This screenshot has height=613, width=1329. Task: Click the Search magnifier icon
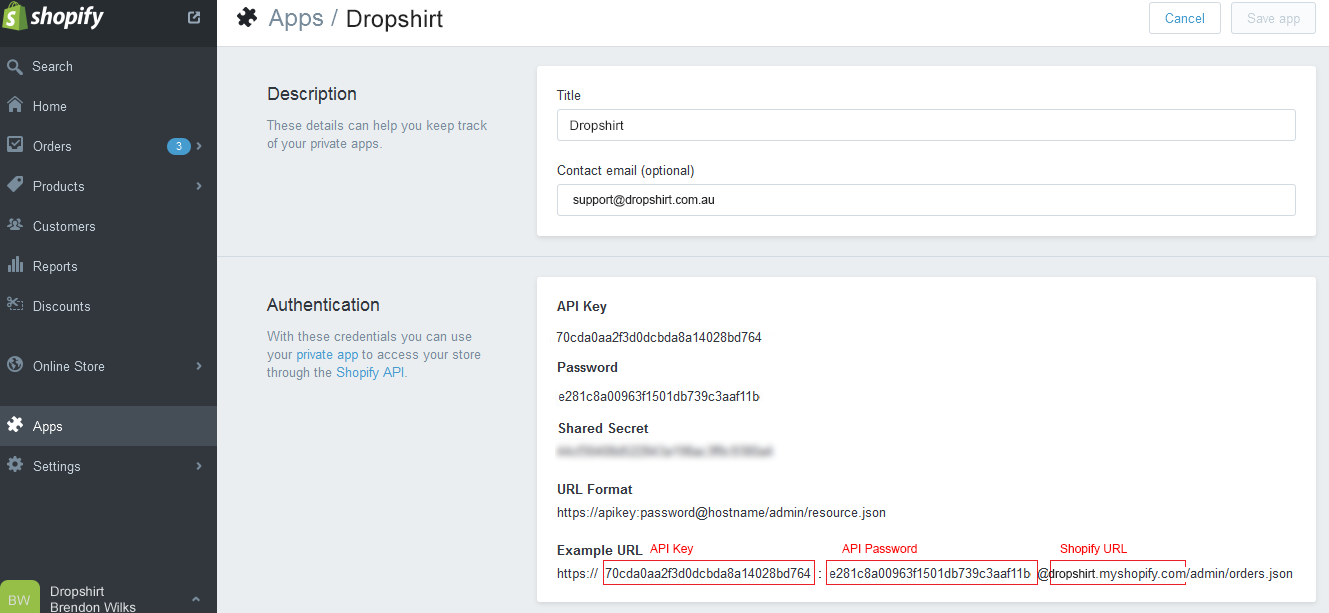coord(15,67)
